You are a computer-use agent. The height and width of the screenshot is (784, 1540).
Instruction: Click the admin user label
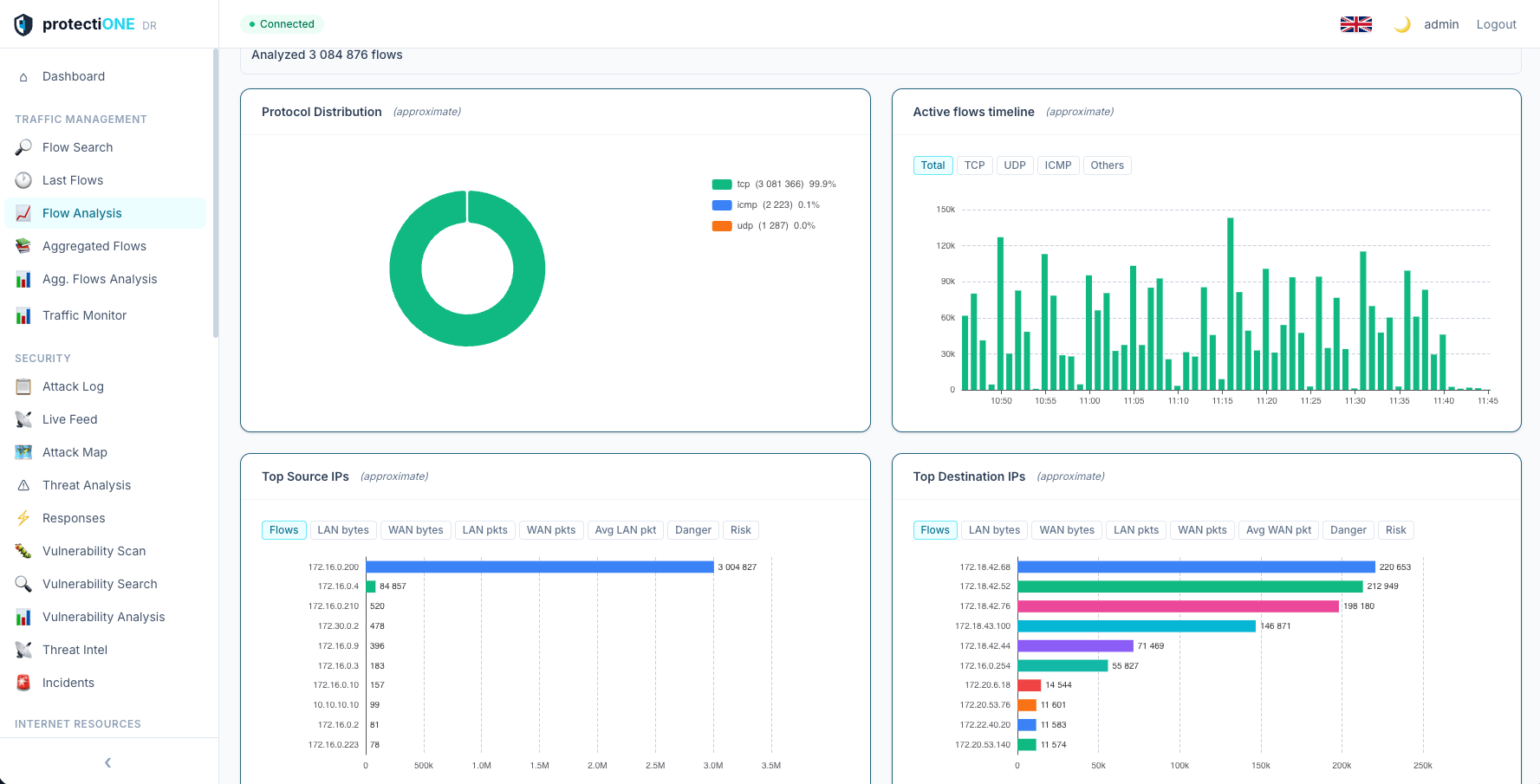tap(1441, 24)
